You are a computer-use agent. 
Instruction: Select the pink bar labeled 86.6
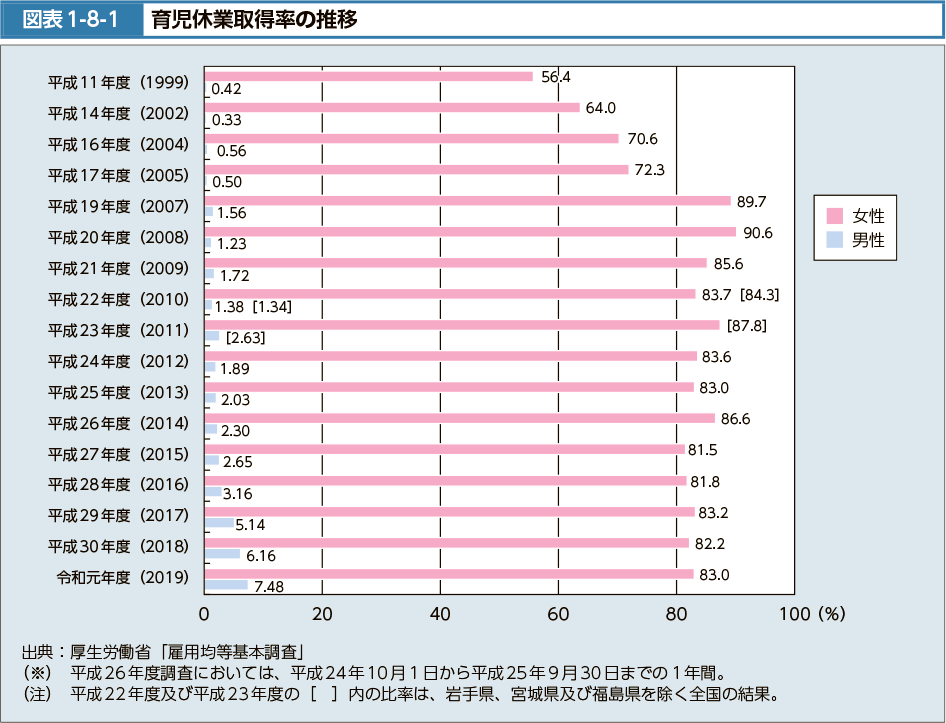point(459,418)
